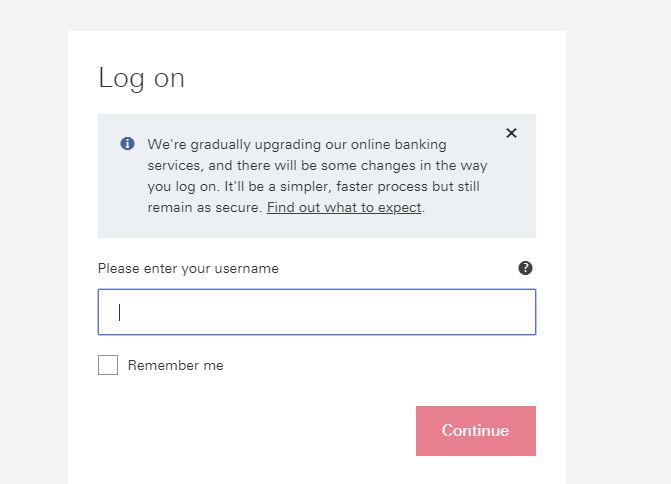Focus the username text field
Image resolution: width=671 pixels, height=484 pixels.
coord(316,312)
